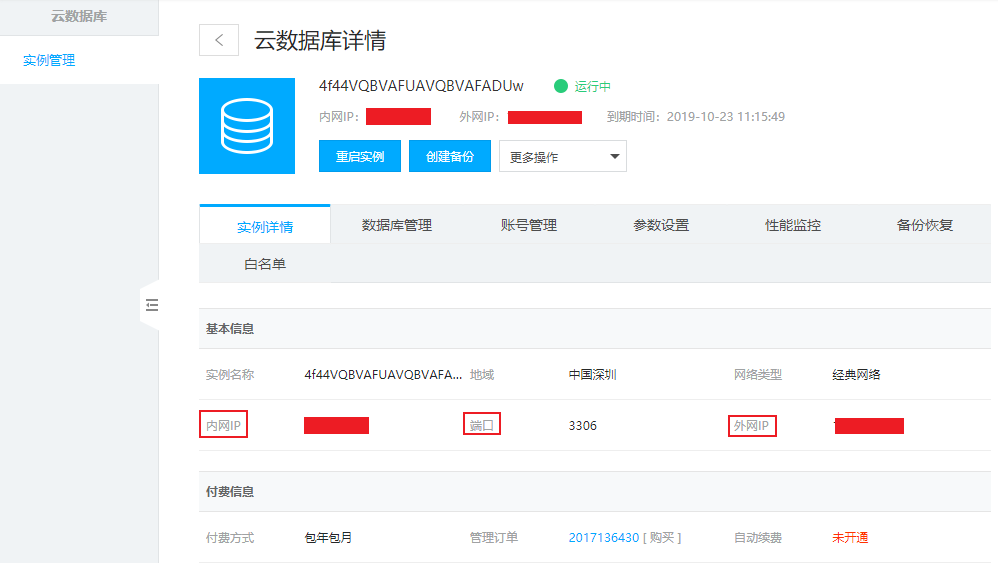Open the 备份恢复 tab
This screenshot has width=998, height=563.
924,225
